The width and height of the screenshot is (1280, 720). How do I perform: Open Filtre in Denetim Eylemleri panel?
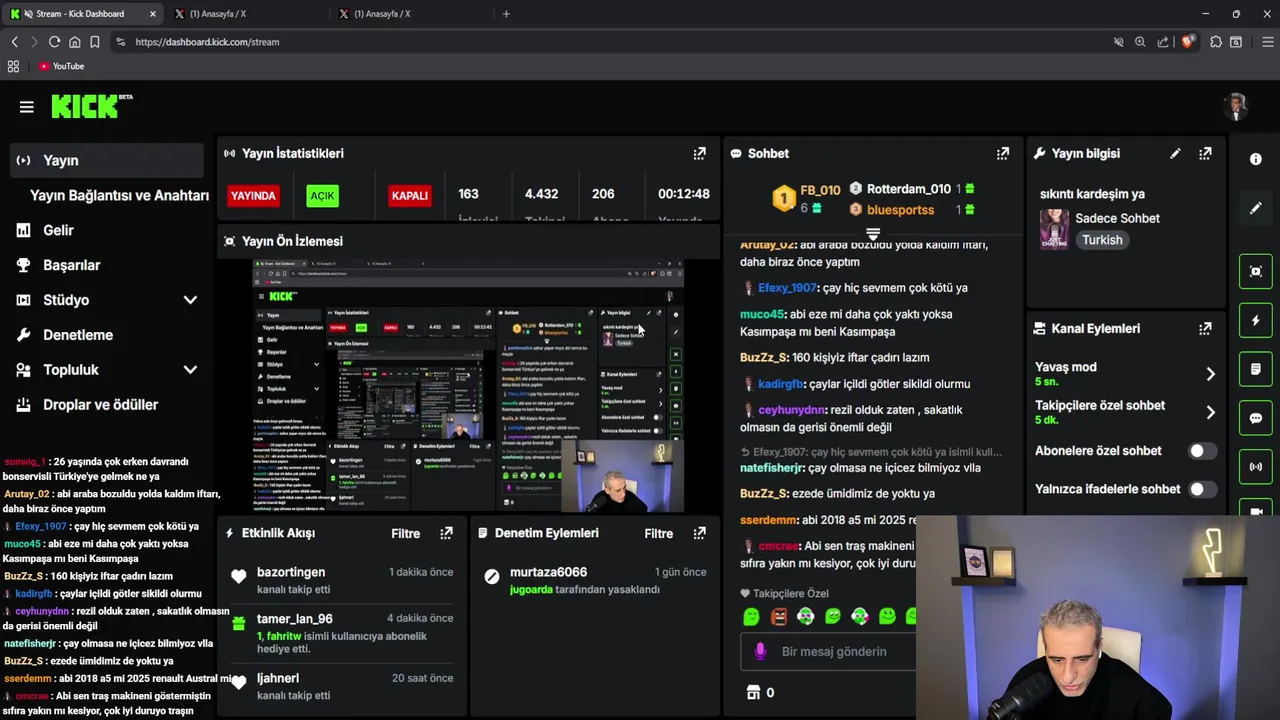[658, 533]
